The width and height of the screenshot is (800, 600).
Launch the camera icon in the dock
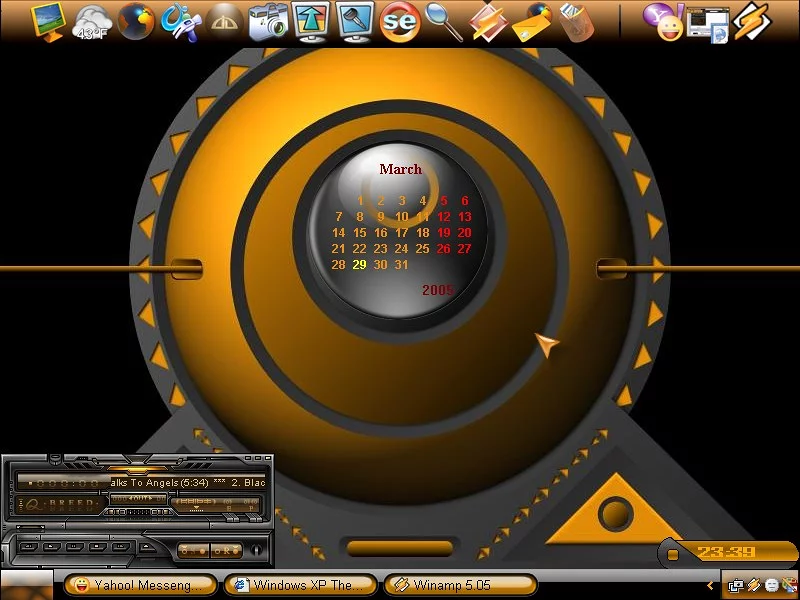coord(267,21)
